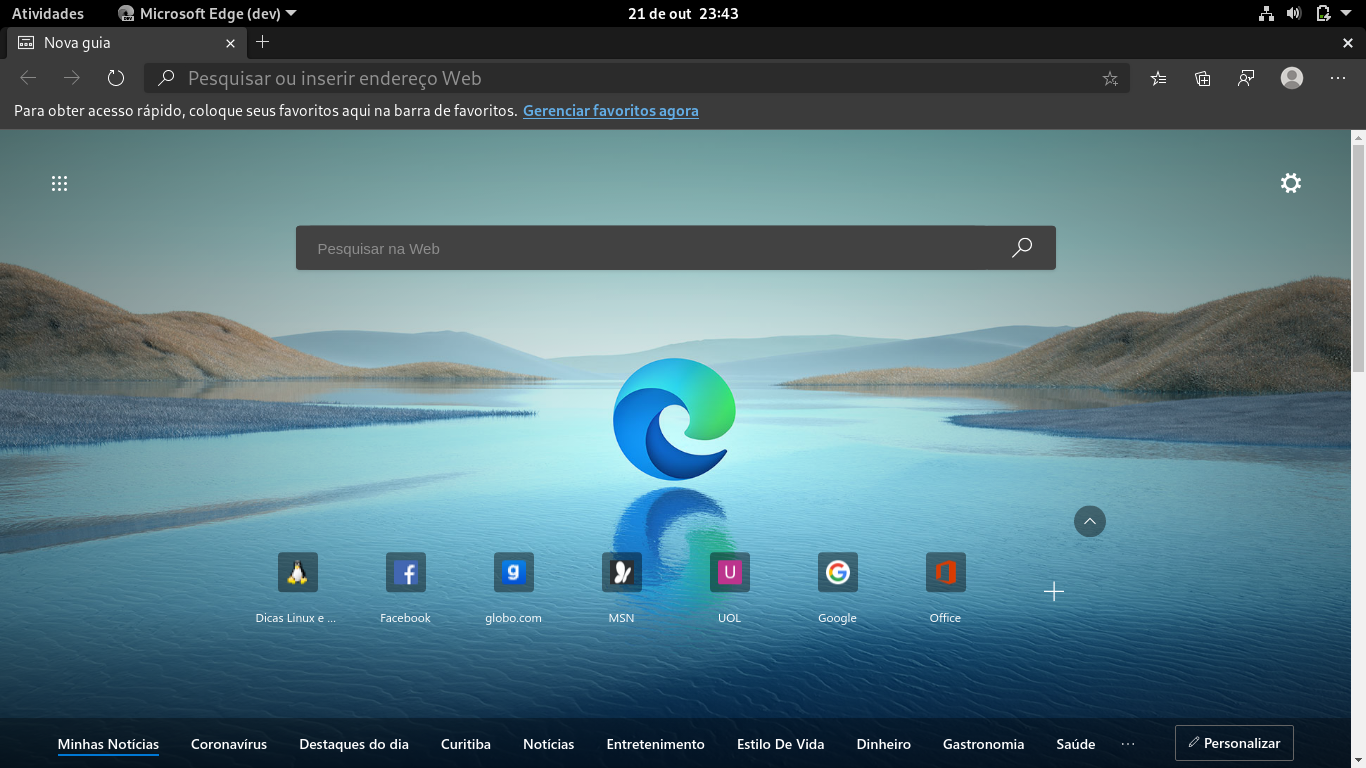This screenshot has height=768, width=1366.
Task: Open the Collections toolbar icon
Action: pyautogui.click(x=1202, y=78)
